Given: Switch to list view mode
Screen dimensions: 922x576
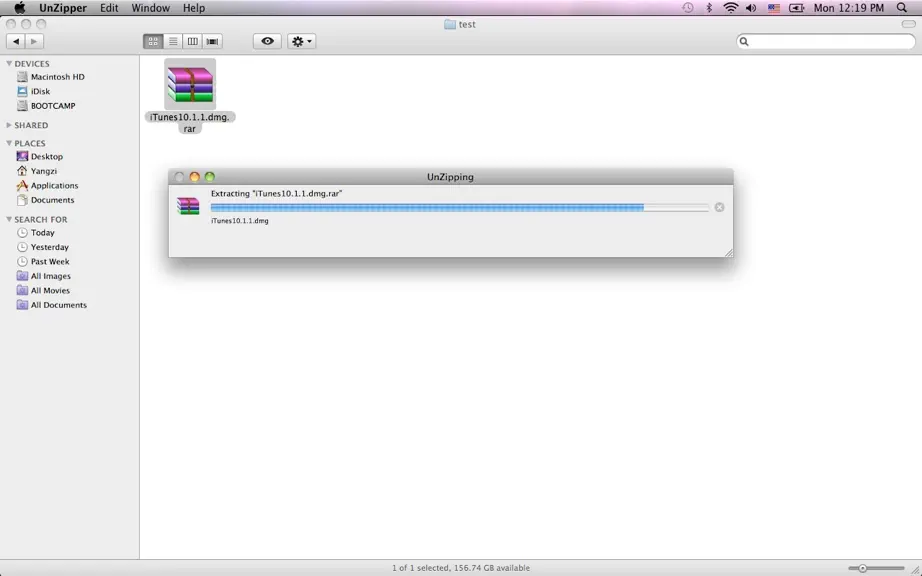Looking at the screenshot, I should [x=173, y=41].
